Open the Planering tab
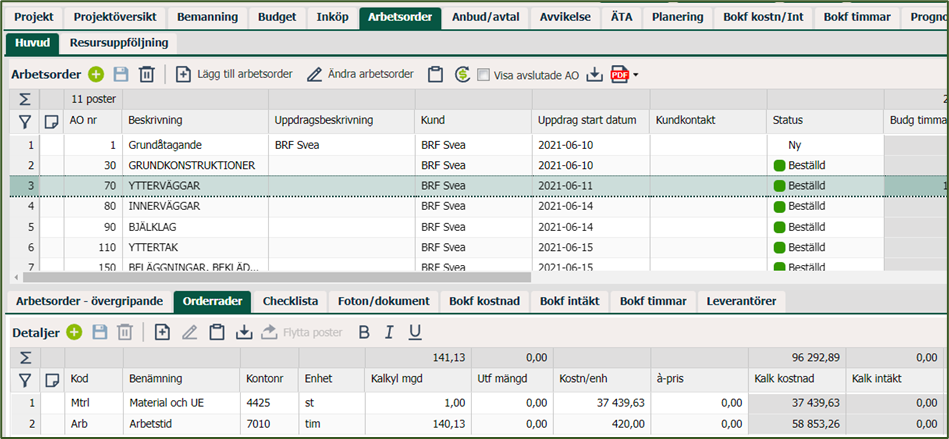 point(678,17)
